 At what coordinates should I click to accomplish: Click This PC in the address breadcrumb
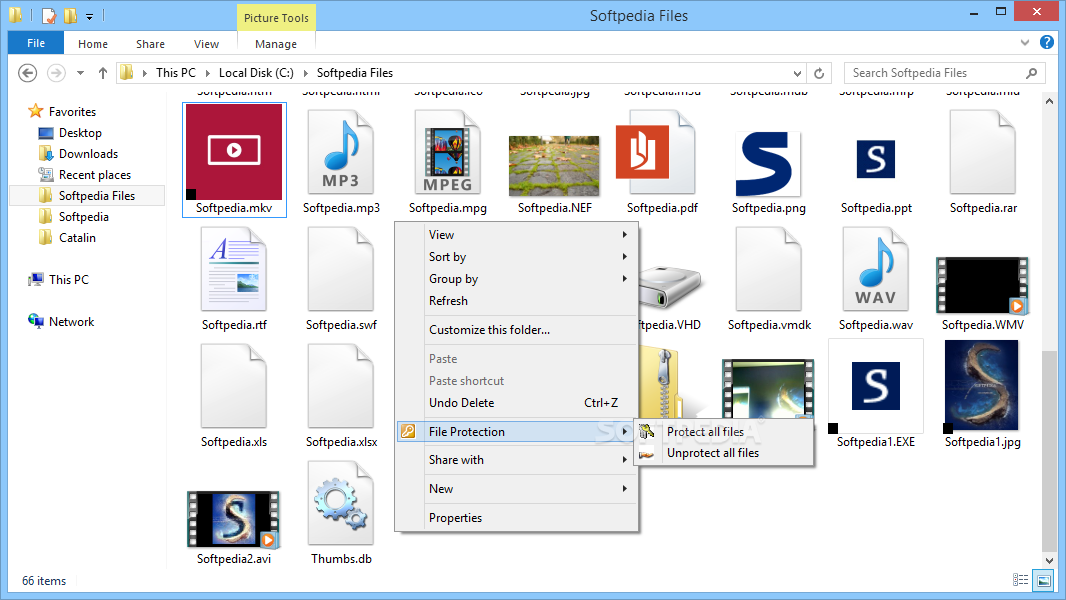(x=175, y=73)
